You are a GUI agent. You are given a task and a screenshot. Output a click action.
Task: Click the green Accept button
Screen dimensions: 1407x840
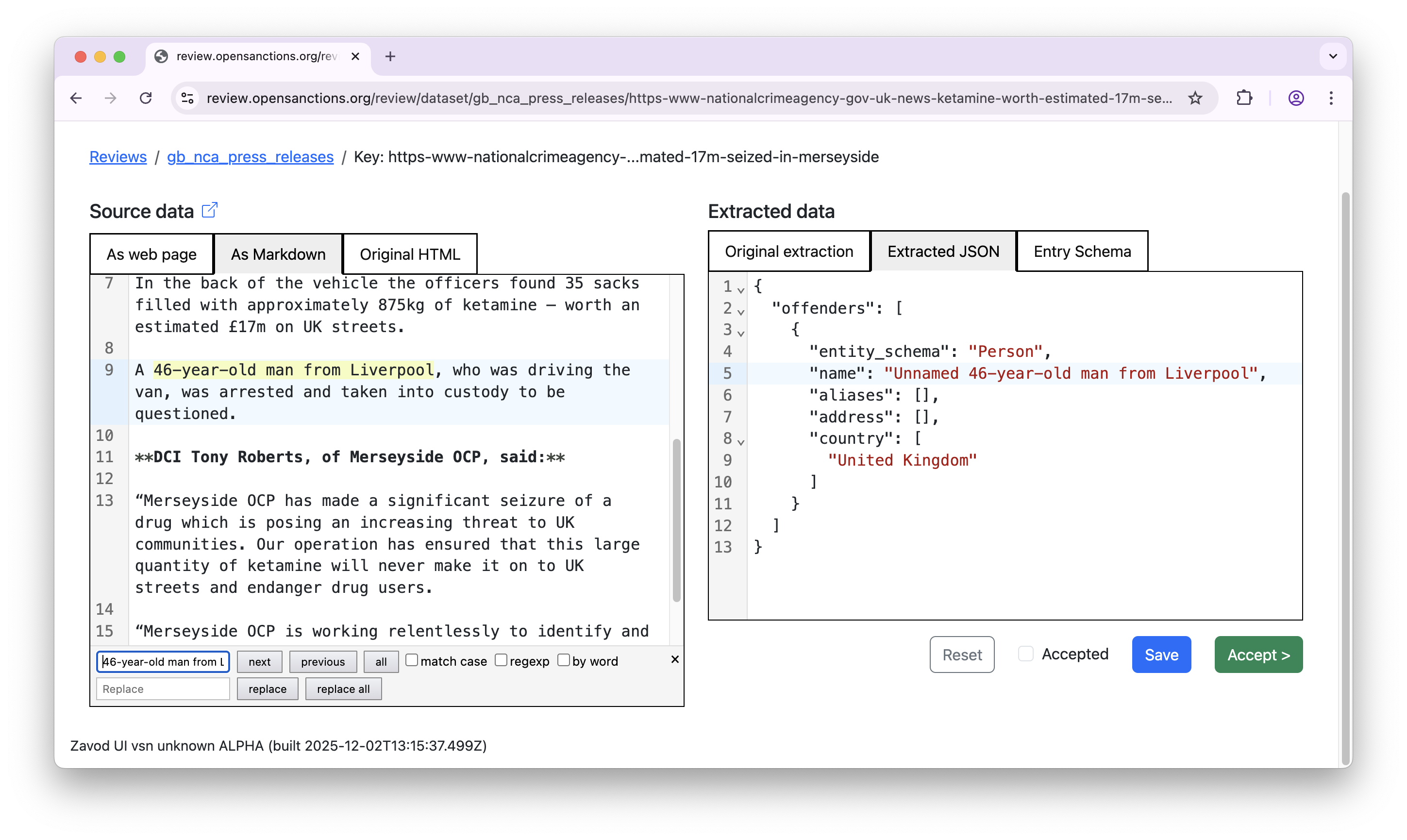[1257, 655]
